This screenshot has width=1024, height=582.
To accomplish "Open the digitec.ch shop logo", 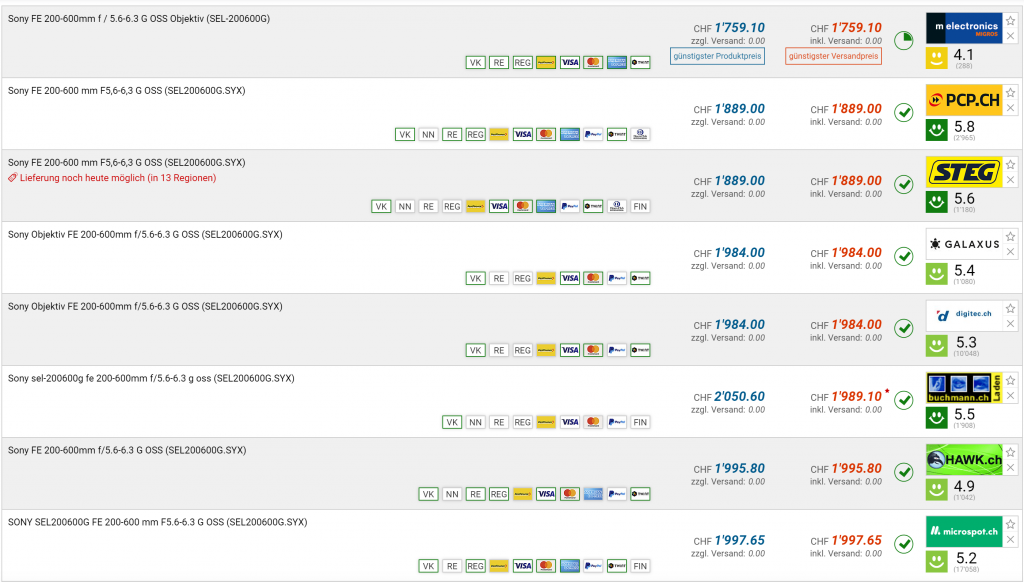I will pos(963,315).
